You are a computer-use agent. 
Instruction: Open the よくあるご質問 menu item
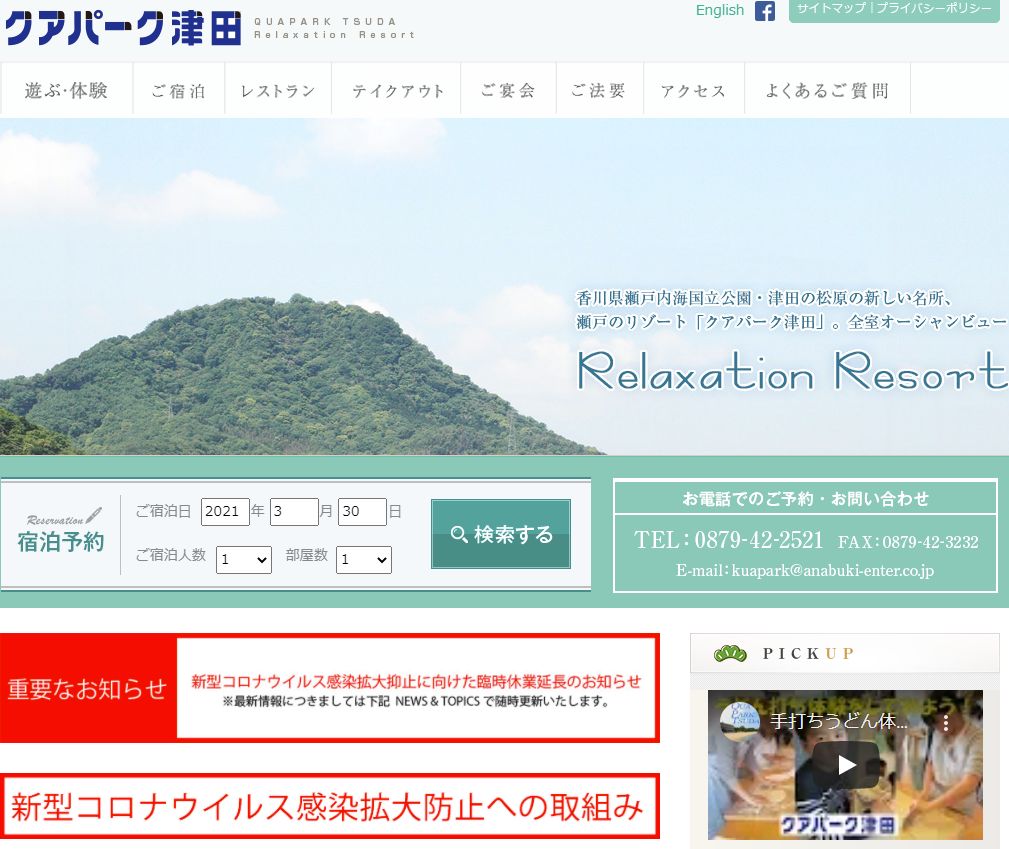[827, 90]
